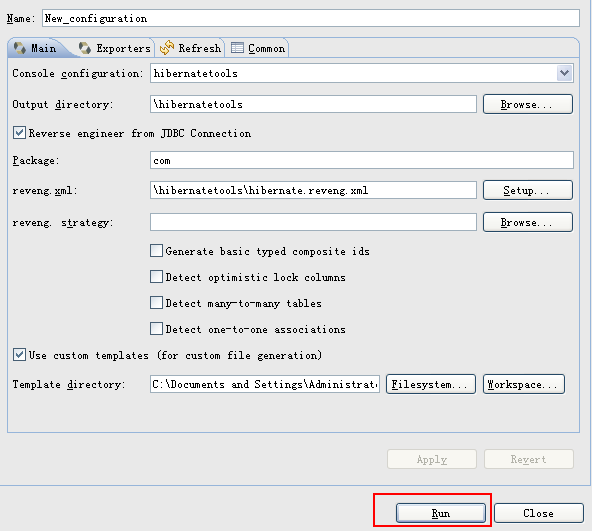This screenshot has height=531, width=592.
Task: Open Setup for reveng.xml
Action: [528, 190]
